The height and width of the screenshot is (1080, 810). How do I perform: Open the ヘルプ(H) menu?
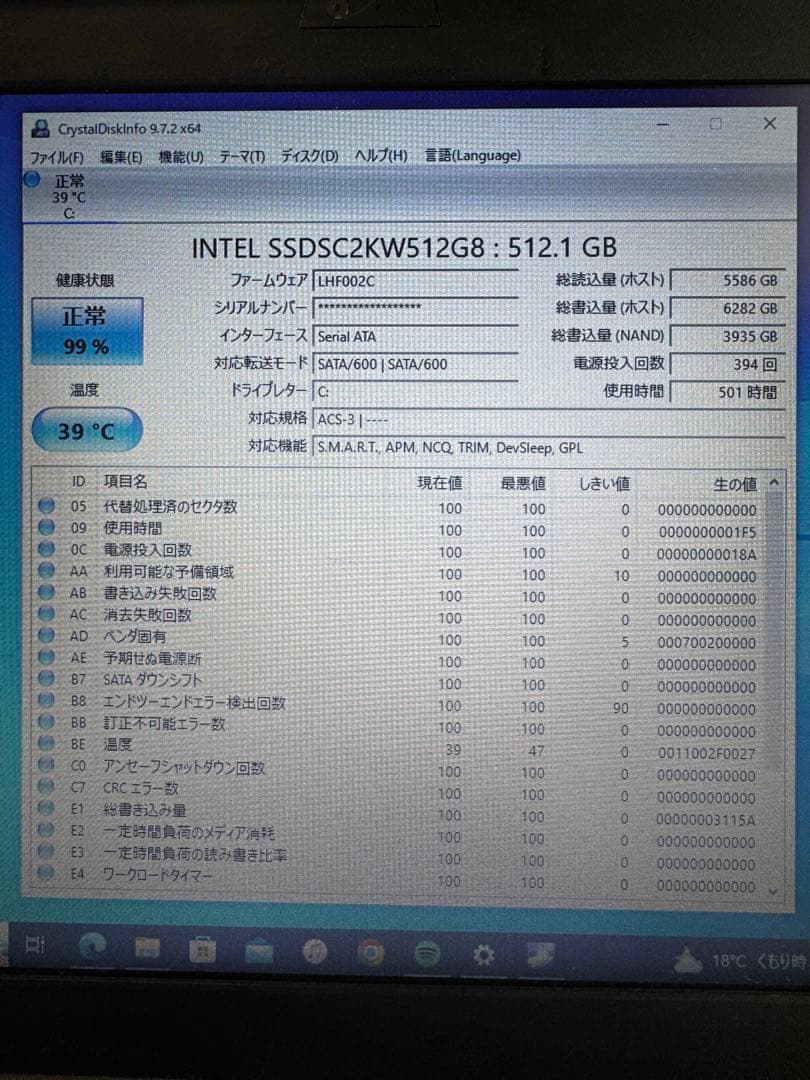pyautogui.click(x=381, y=155)
